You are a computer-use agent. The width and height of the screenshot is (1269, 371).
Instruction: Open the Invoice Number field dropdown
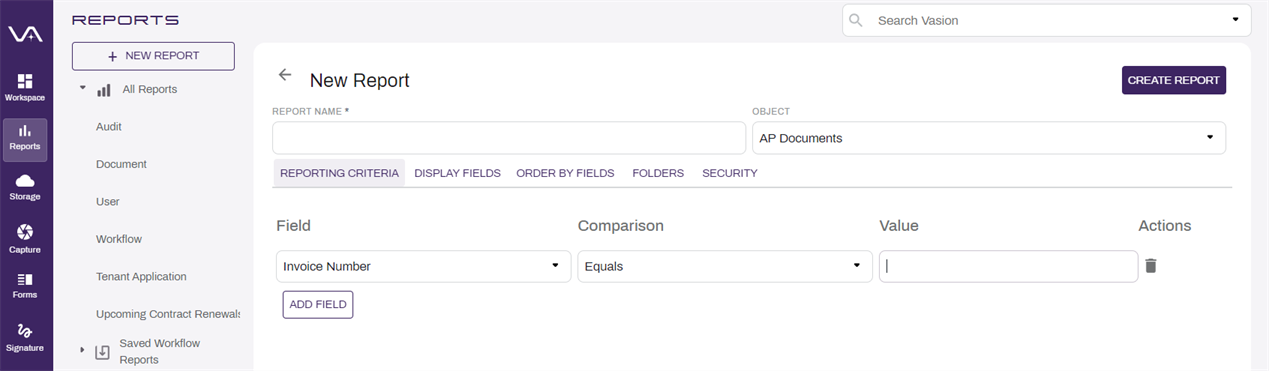point(424,266)
